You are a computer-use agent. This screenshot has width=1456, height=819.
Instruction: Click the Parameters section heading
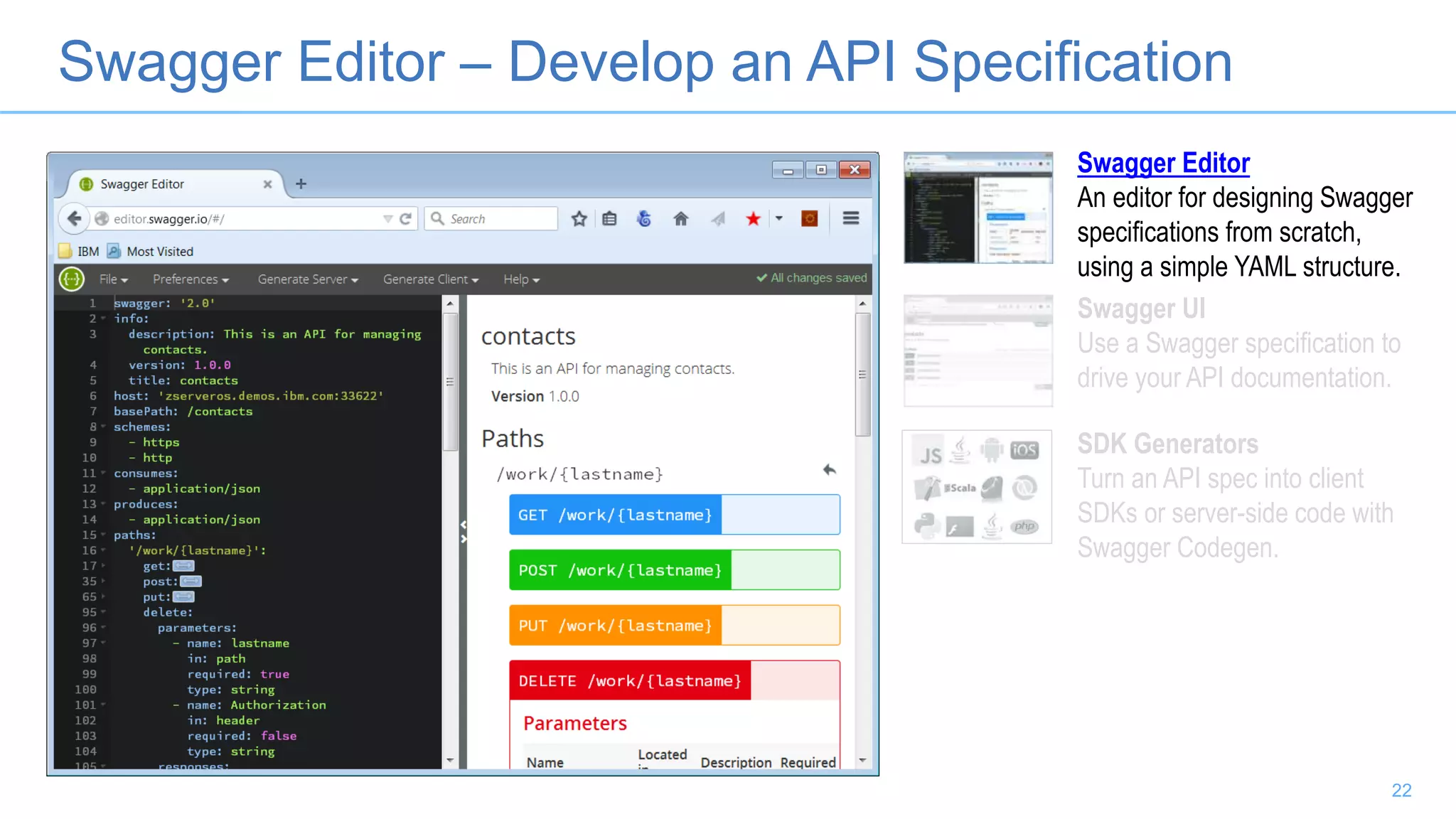(575, 724)
